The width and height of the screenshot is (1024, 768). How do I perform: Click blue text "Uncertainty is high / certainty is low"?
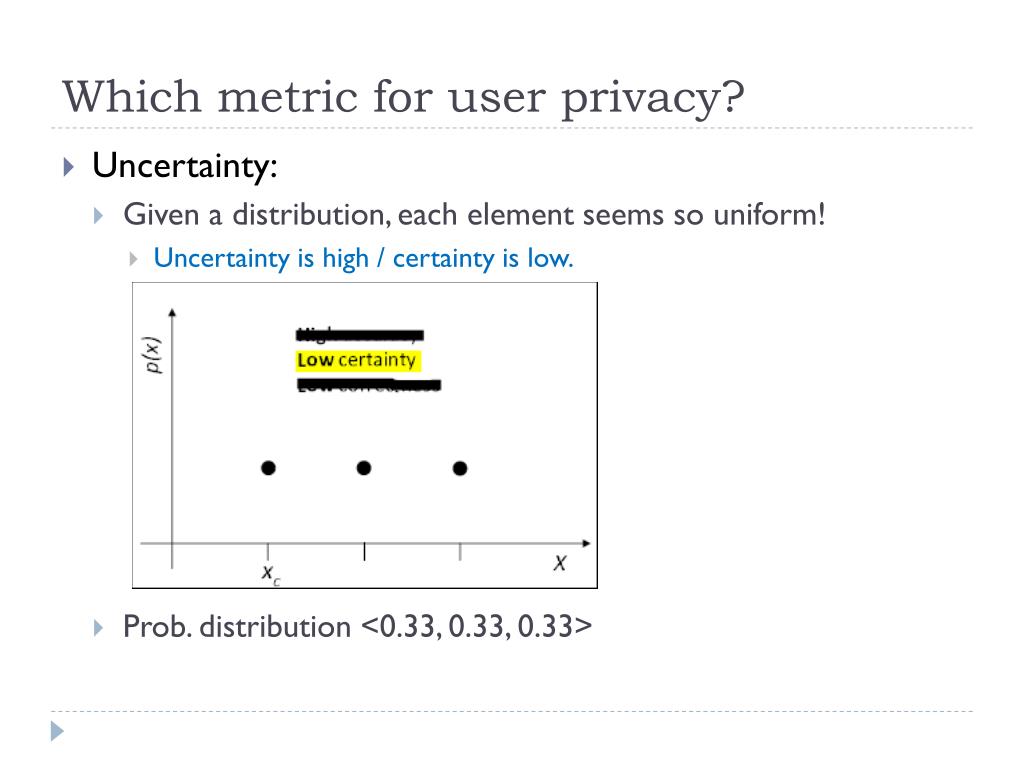363,259
